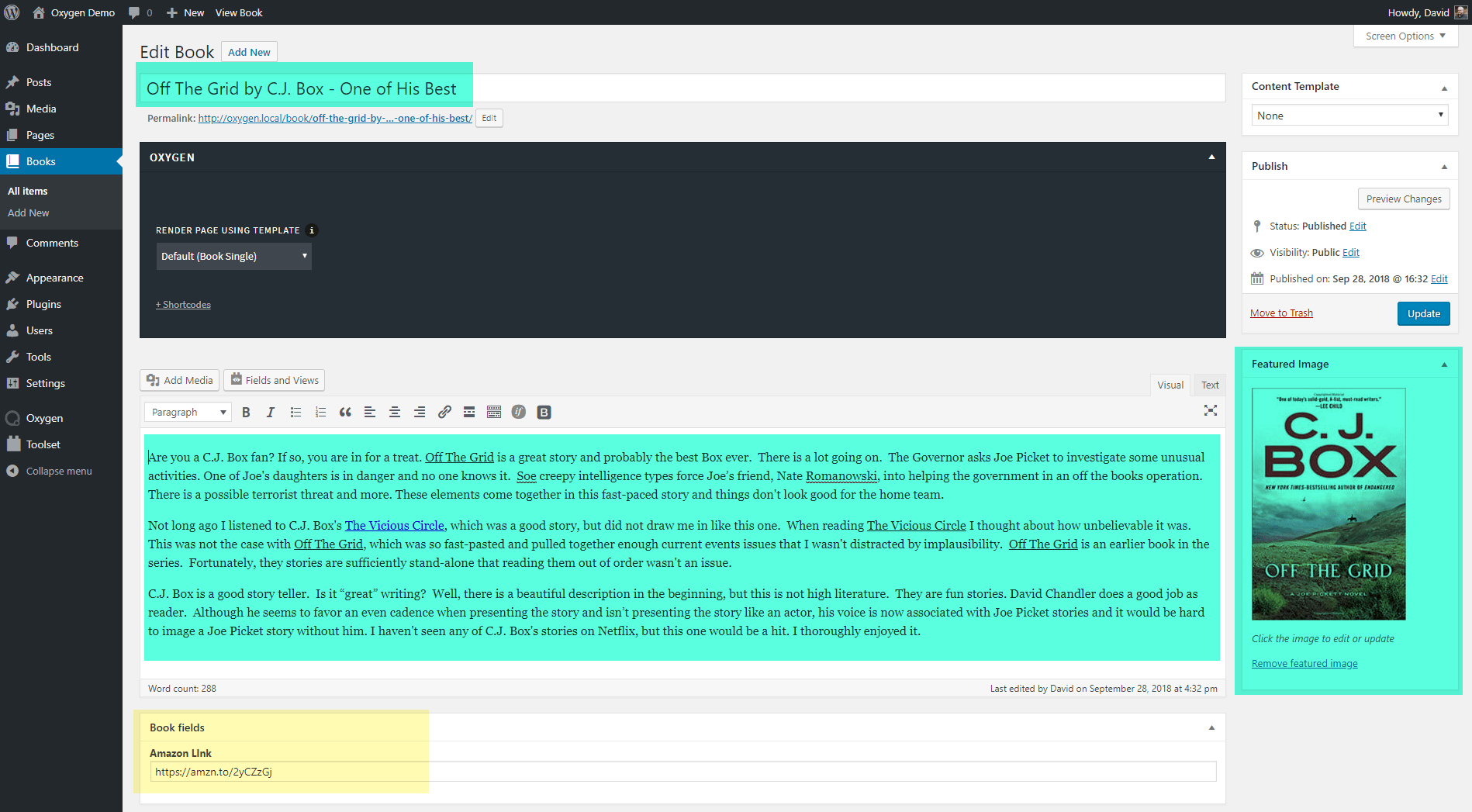Center align the text
The image size is (1472, 812).
[x=395, y=413]
